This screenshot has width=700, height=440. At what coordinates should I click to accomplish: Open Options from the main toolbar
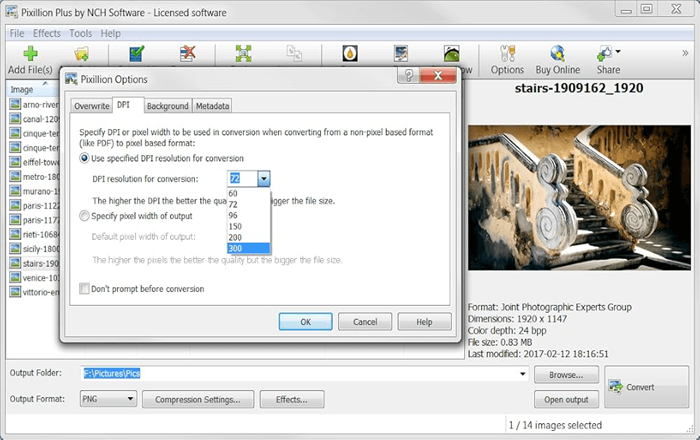pos(507,60)
